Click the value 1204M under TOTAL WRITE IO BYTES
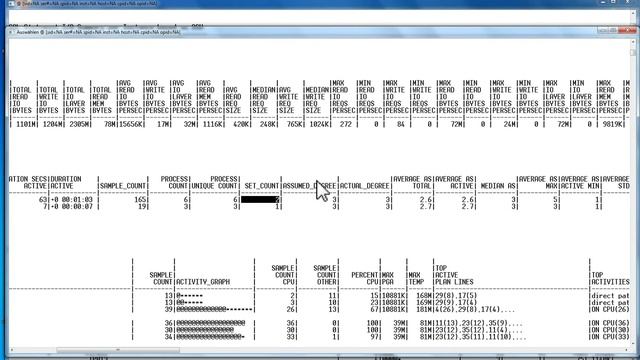 (52, 124)
